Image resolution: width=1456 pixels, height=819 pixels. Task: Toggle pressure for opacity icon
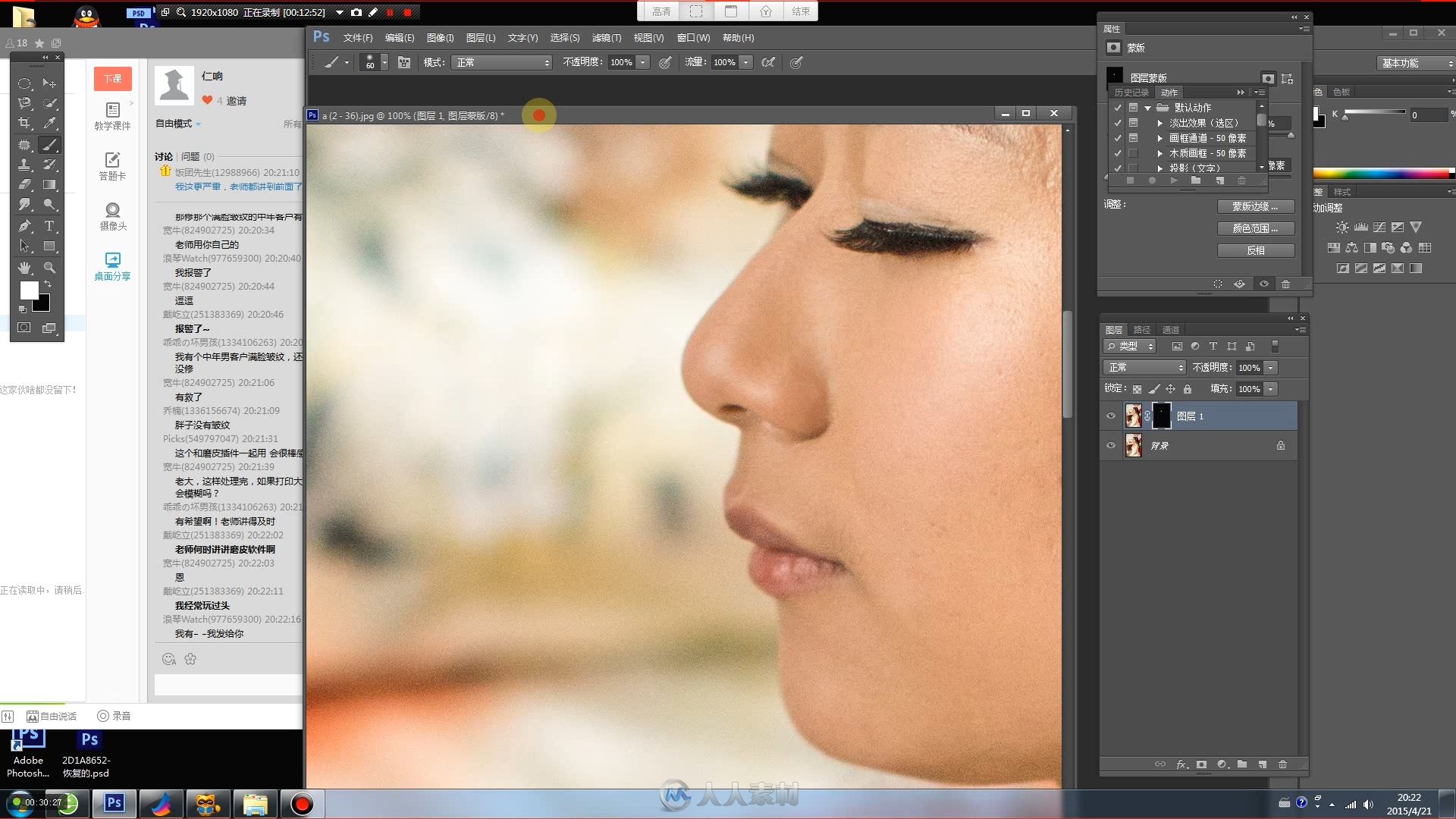coord(665,62)
